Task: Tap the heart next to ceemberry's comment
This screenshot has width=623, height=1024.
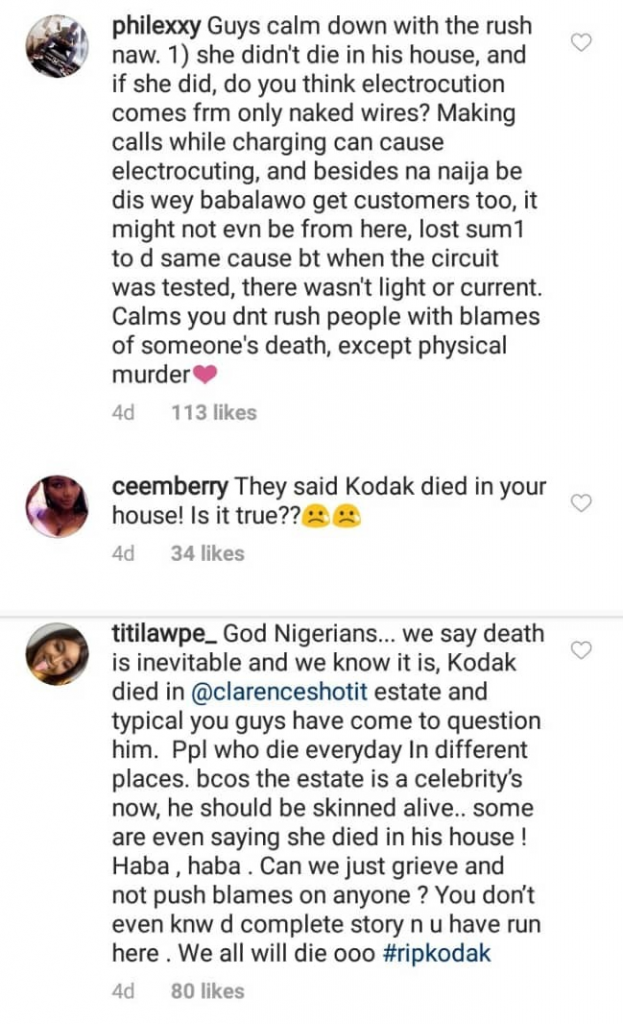Action: coord(580,504)
